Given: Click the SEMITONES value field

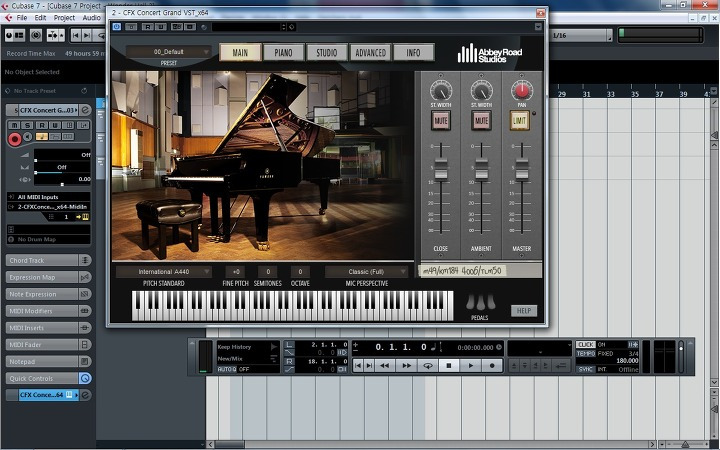Looking at the screenshot, I should pos(268,272).
